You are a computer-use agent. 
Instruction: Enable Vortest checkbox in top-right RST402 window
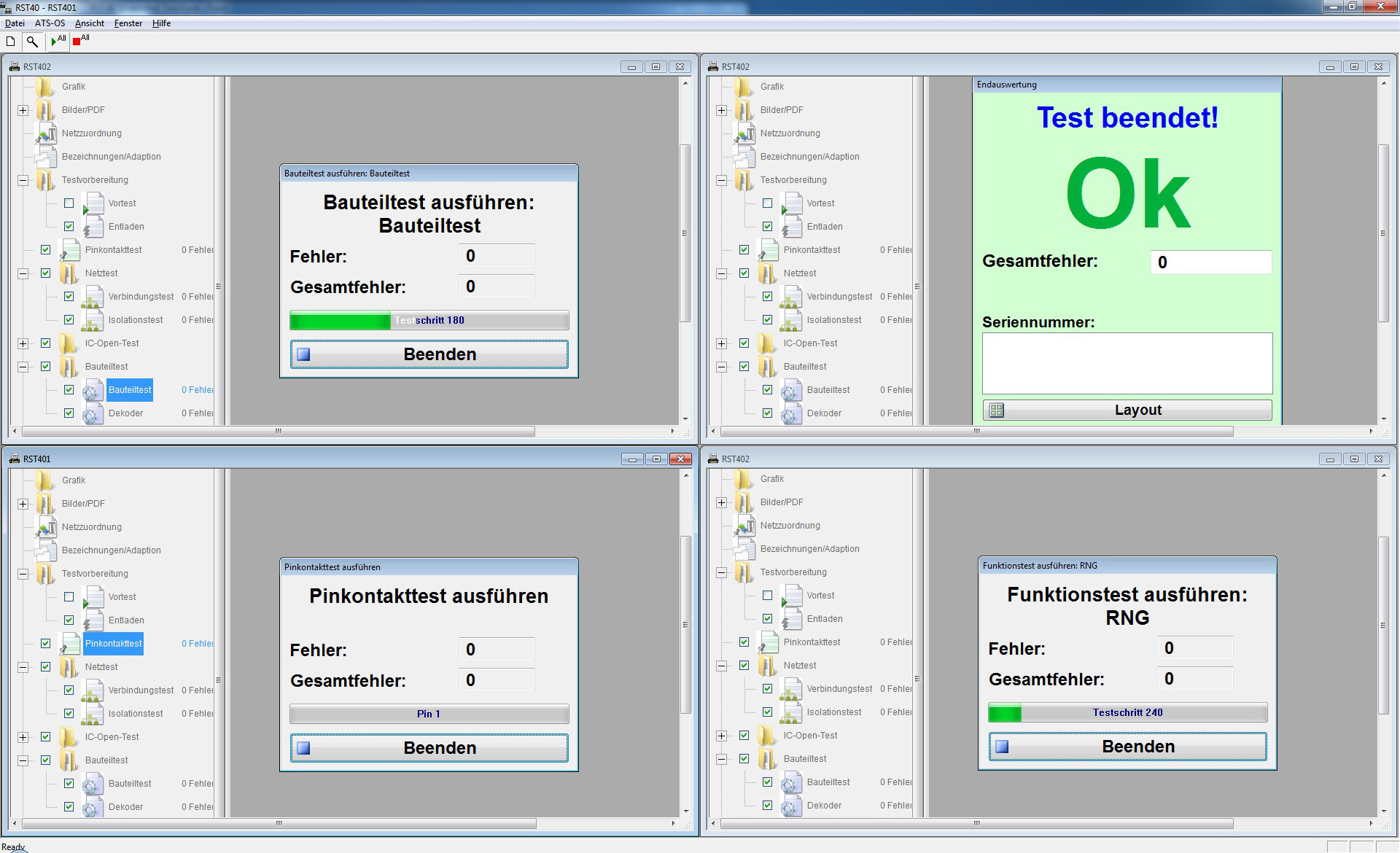(767, 203)
